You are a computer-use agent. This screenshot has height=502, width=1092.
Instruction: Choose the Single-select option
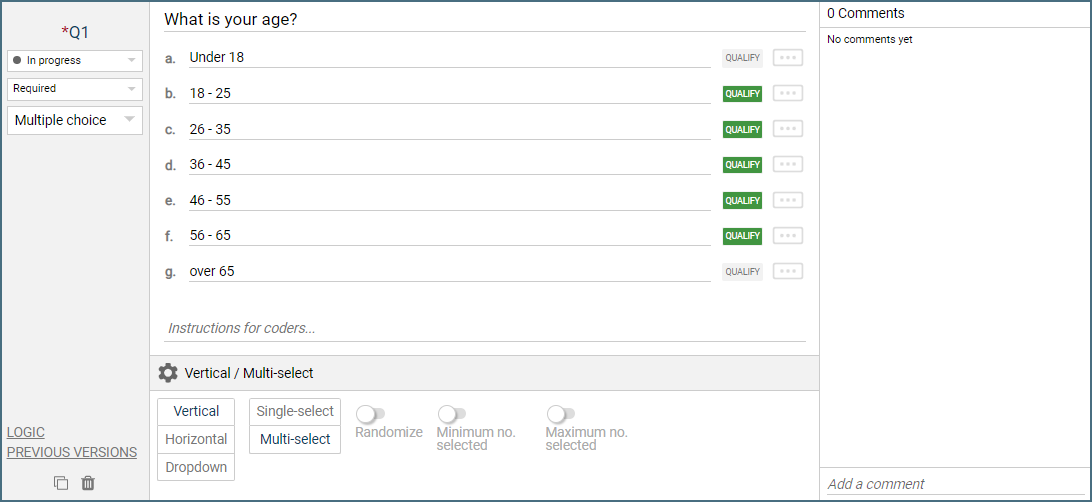tap(295, 411)
